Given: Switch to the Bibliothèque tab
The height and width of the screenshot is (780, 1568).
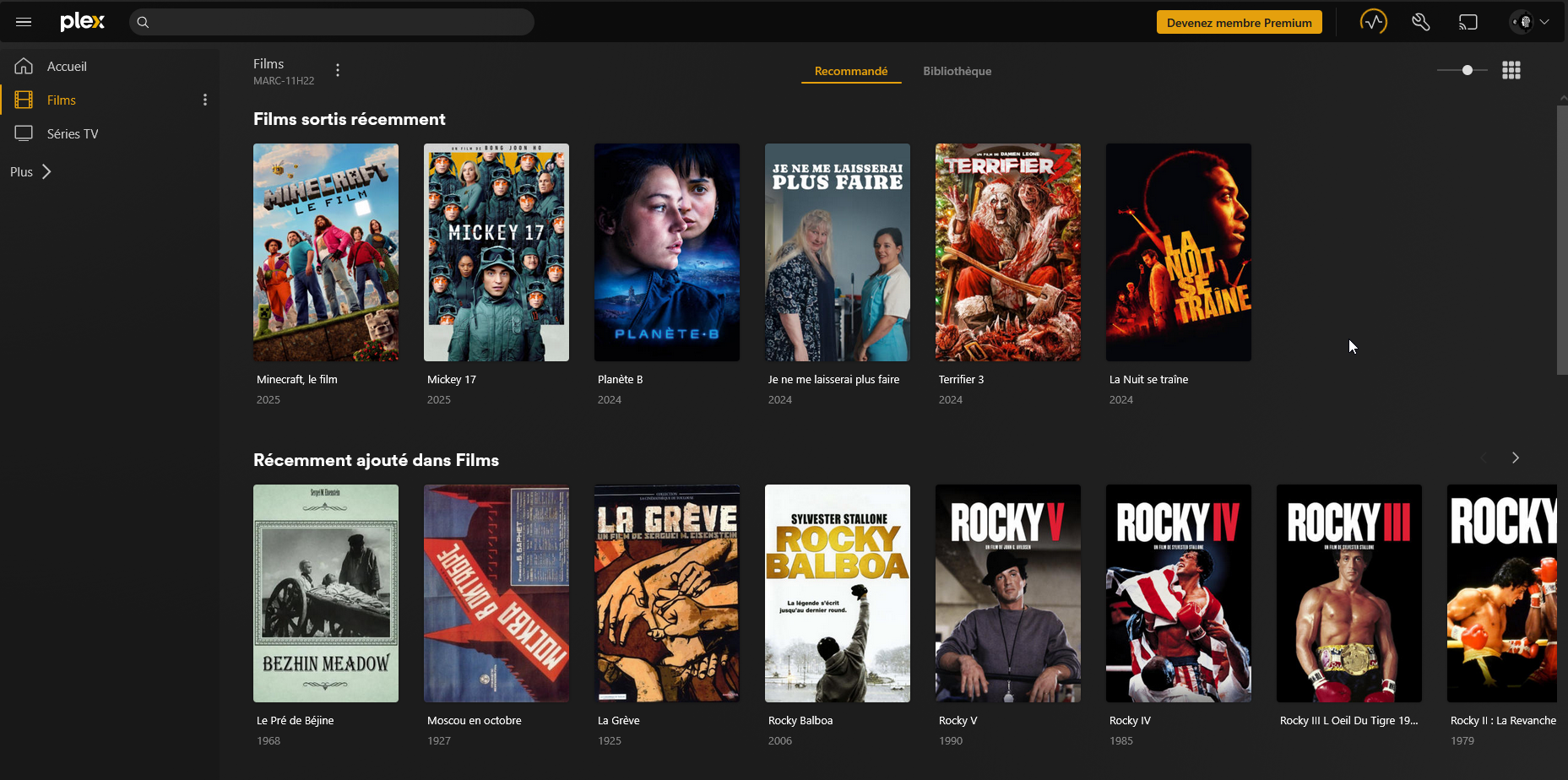Looking at the screenshot, I should (x=958, y=71).
